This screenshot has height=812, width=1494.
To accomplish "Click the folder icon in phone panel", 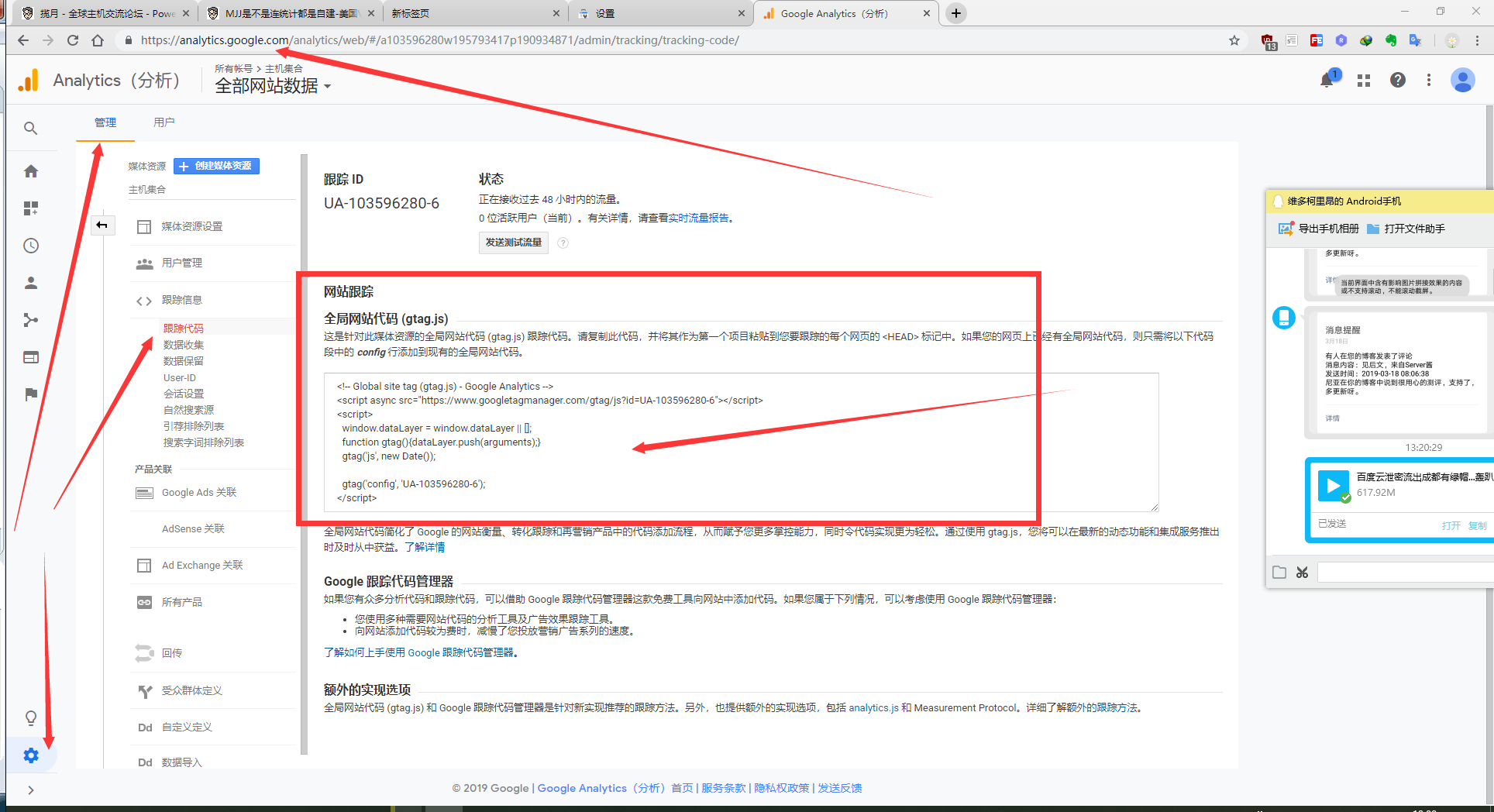I will point(1279,573).
